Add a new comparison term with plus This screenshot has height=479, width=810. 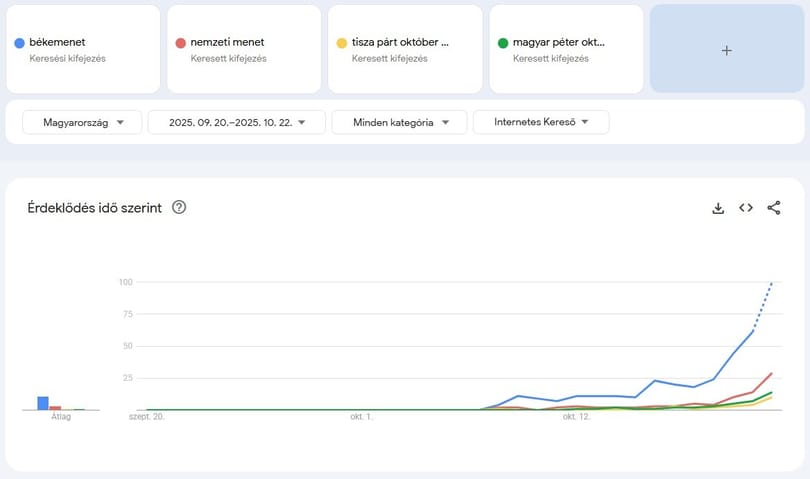click(727, 50)
